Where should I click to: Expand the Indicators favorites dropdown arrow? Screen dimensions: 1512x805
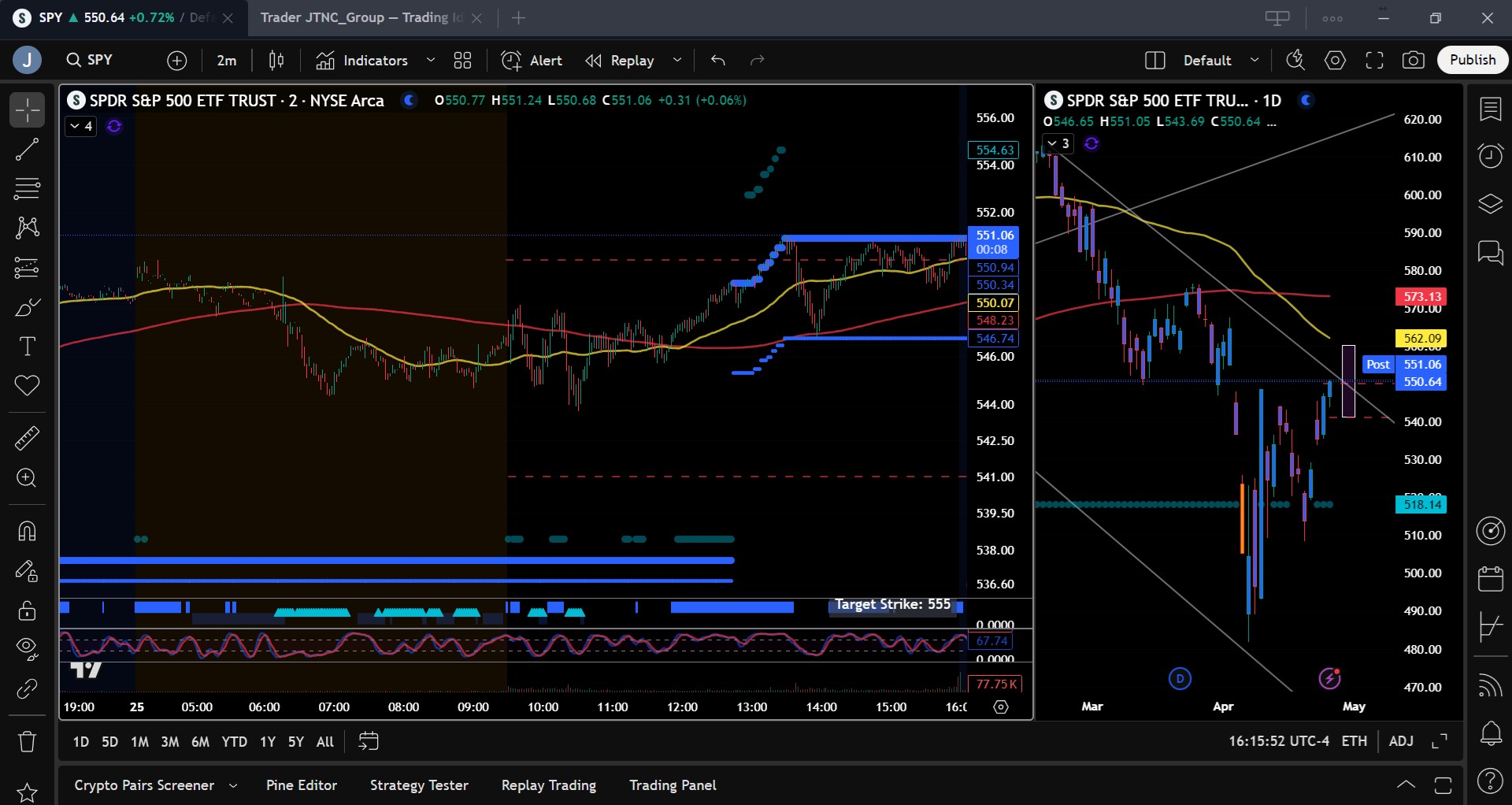click(x=431, y=61)
